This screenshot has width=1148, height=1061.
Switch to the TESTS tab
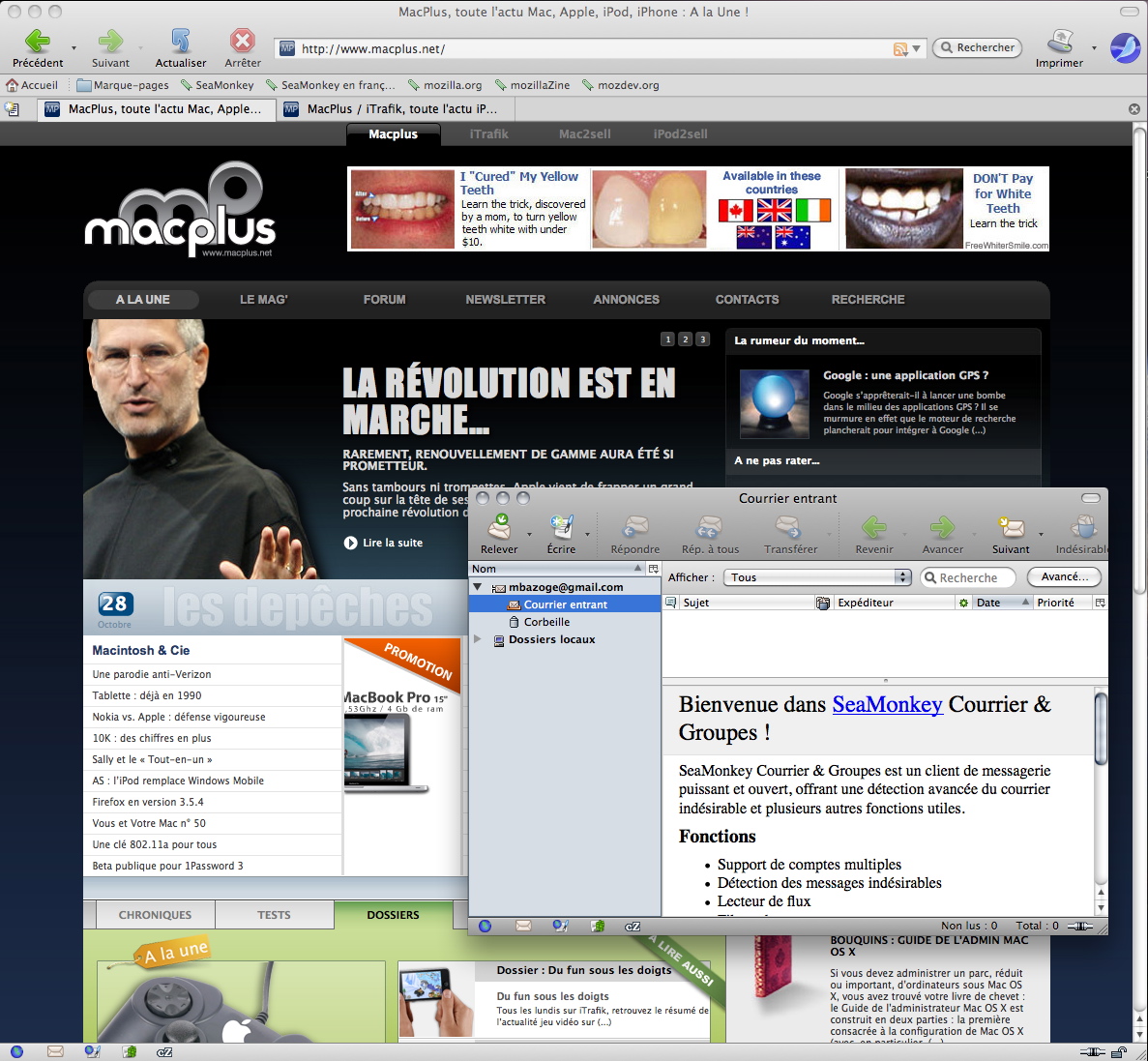click(x=274, y=915)
